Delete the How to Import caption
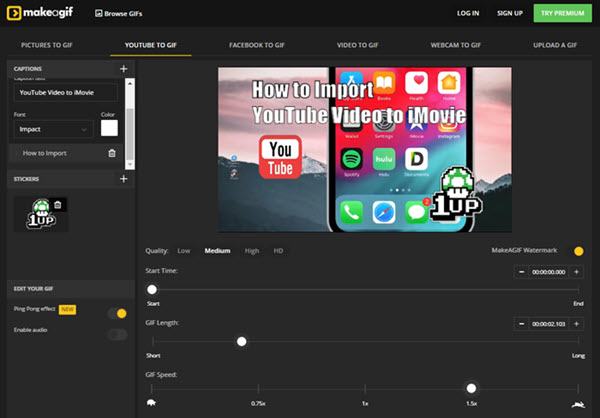The width and height of the screenshot is (600, 418). click(x=112, y=153)
